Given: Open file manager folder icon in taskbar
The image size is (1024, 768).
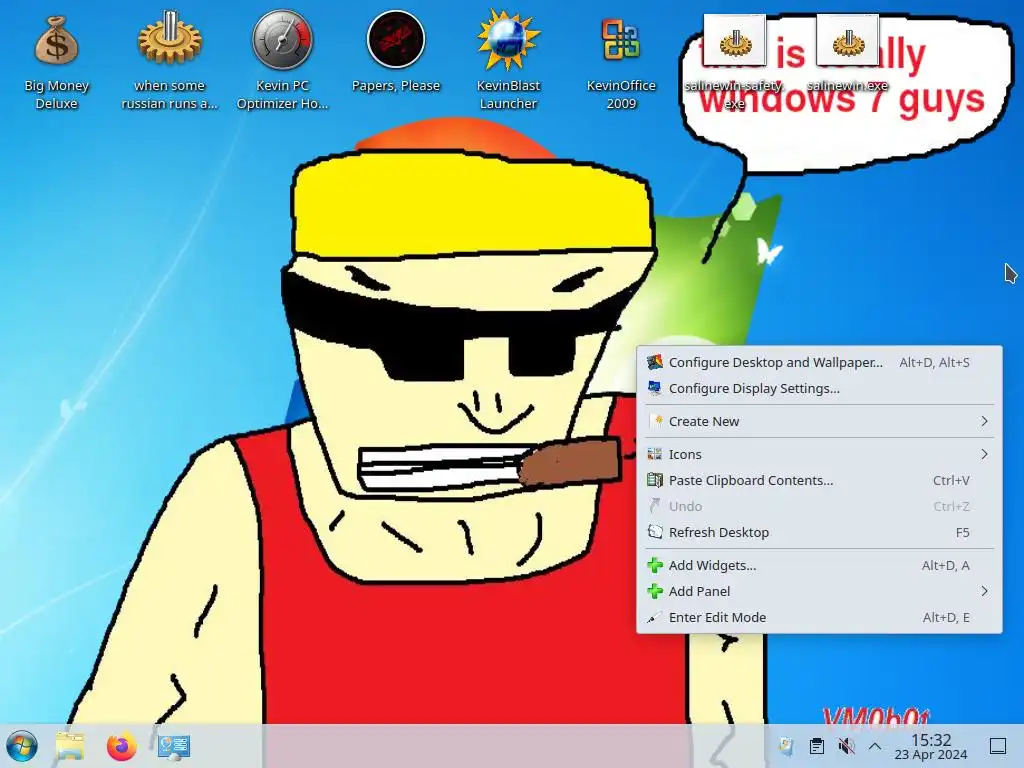Looking at the screenshot, I should [x=70, y=746].
